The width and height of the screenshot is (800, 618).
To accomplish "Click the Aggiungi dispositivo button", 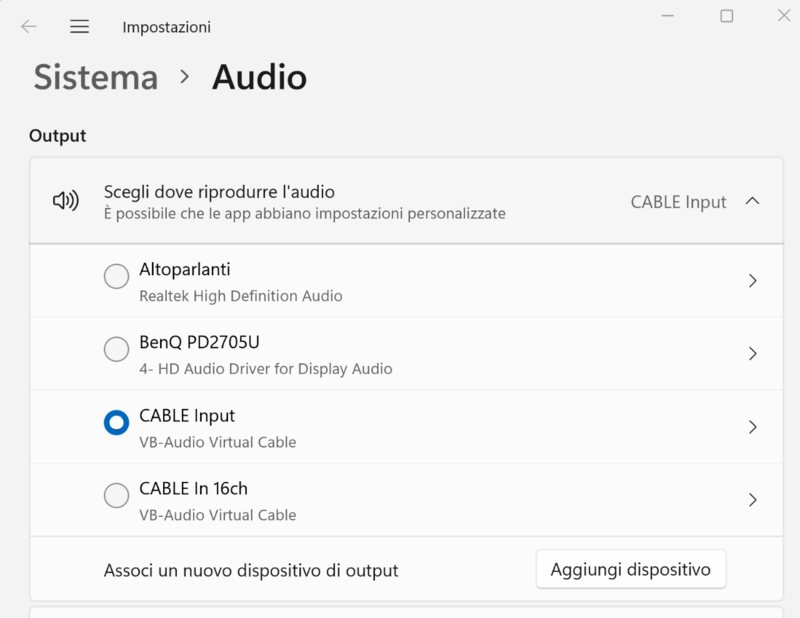I will pyautogui.click(x=630, y=569).
